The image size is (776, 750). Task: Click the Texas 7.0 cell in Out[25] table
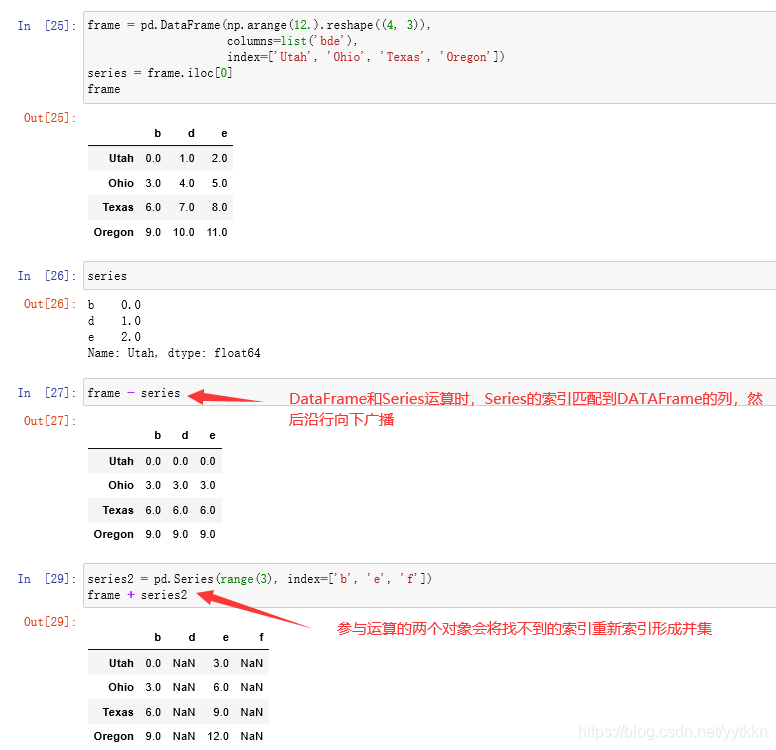point(187,207)
